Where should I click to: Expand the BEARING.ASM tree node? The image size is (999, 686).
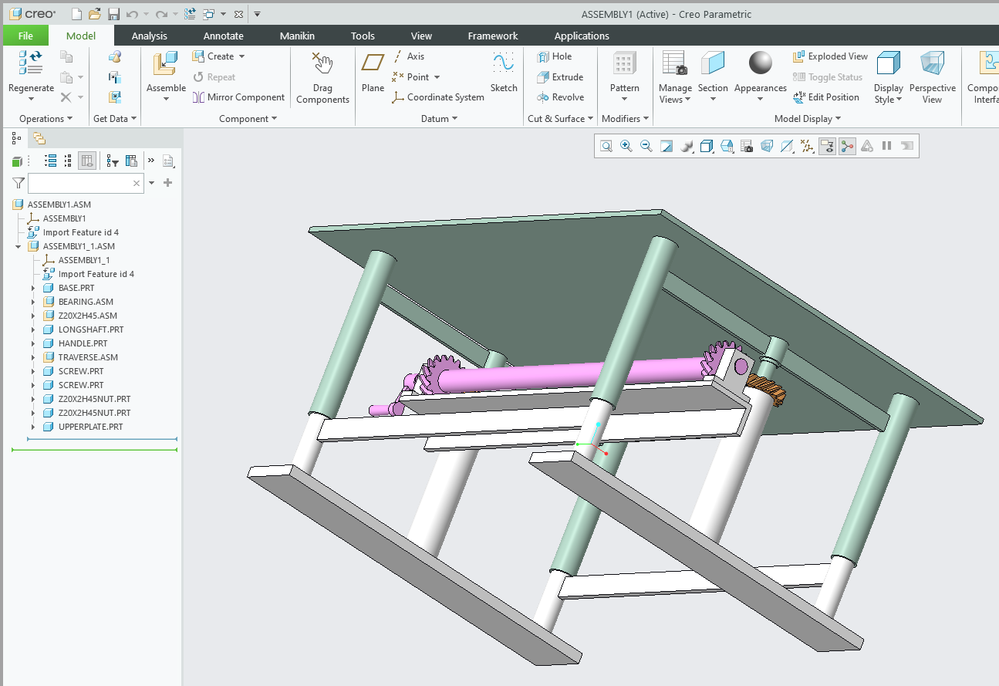33,302
